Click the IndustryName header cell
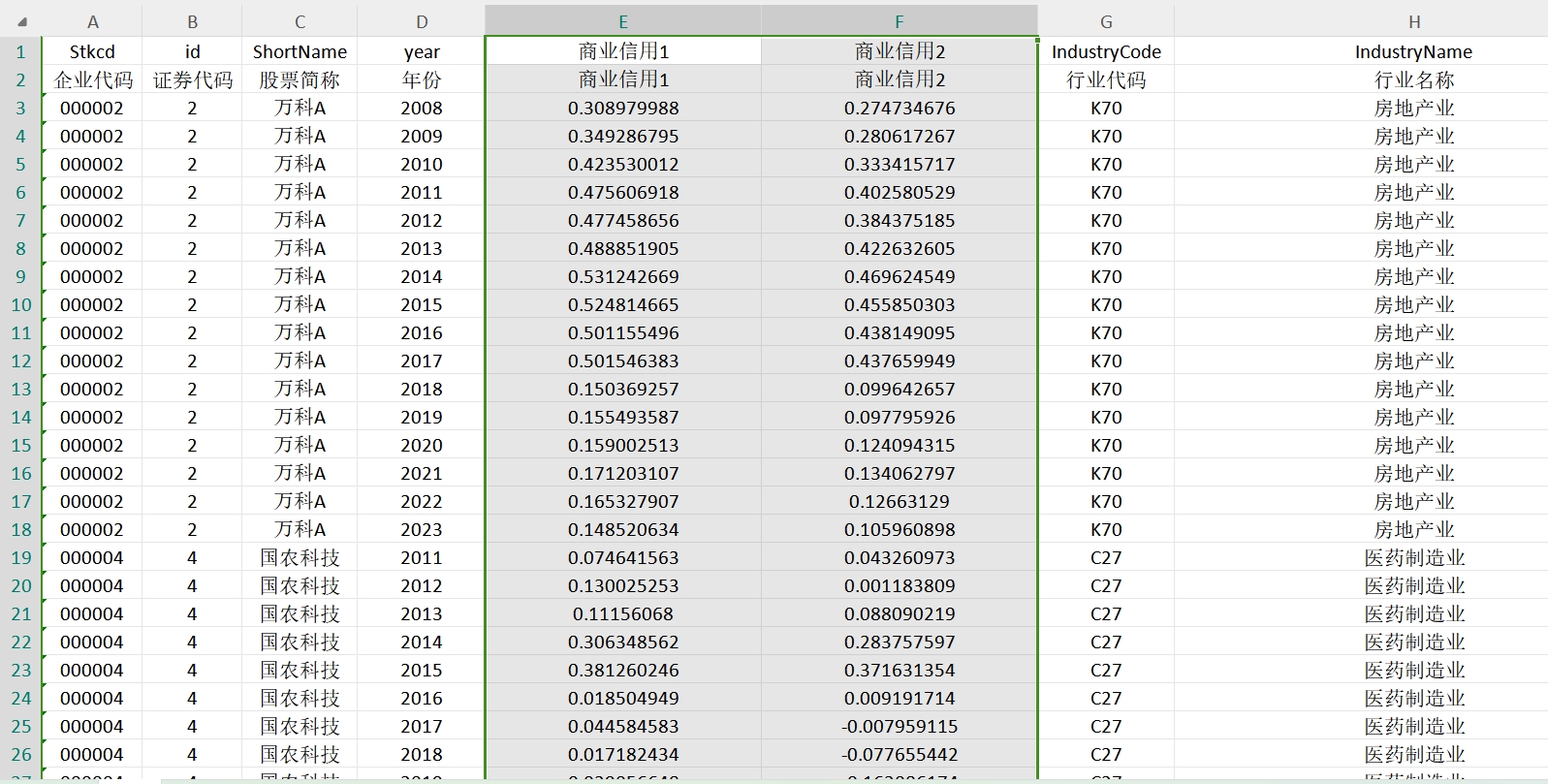The height and width of the screenshot is (784, 1548). point(1414,51)
